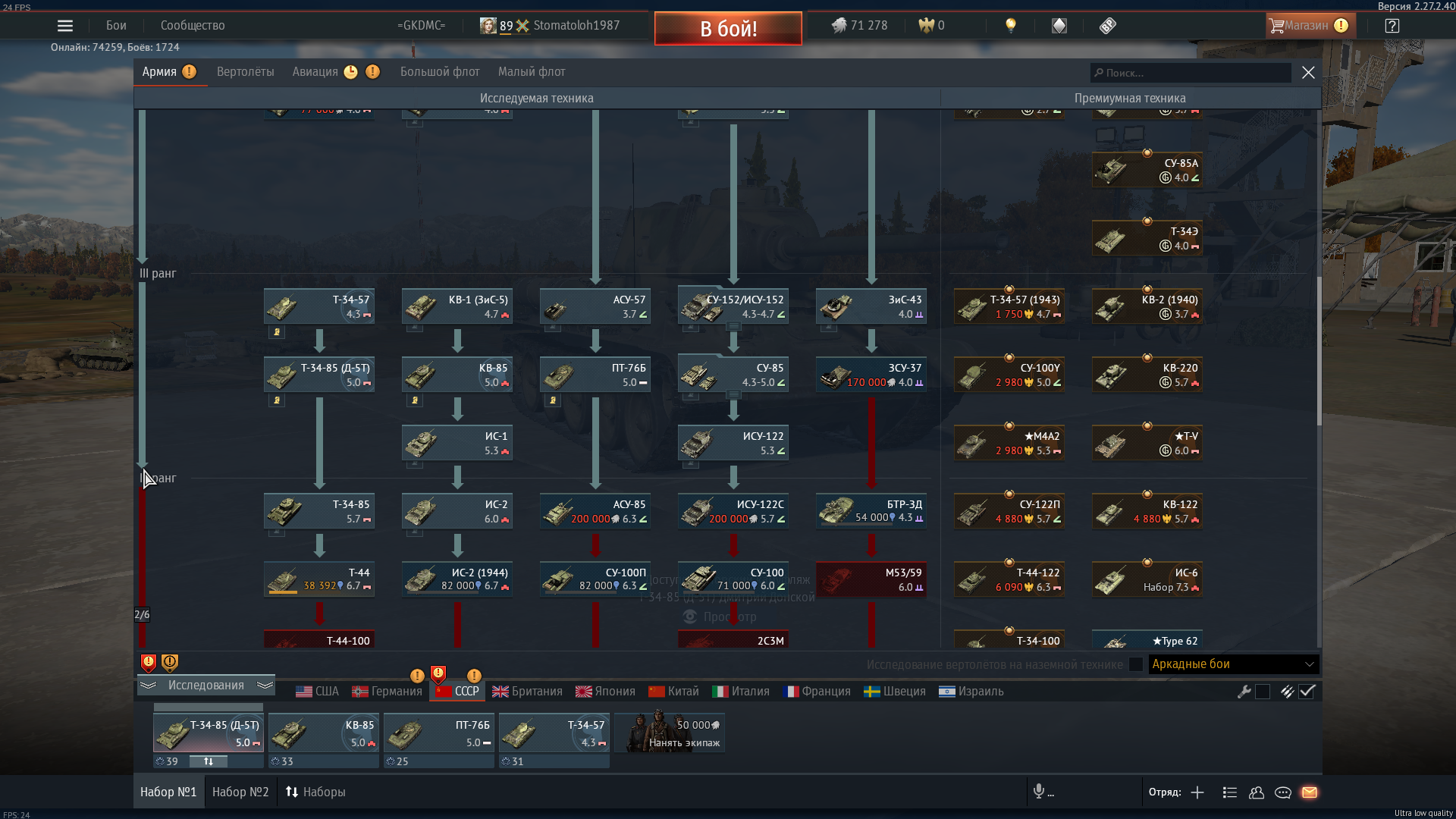The height and width of the screenshot is (819, 1456).
Task: Select preset Набор №2
Action: pos(240,792)
